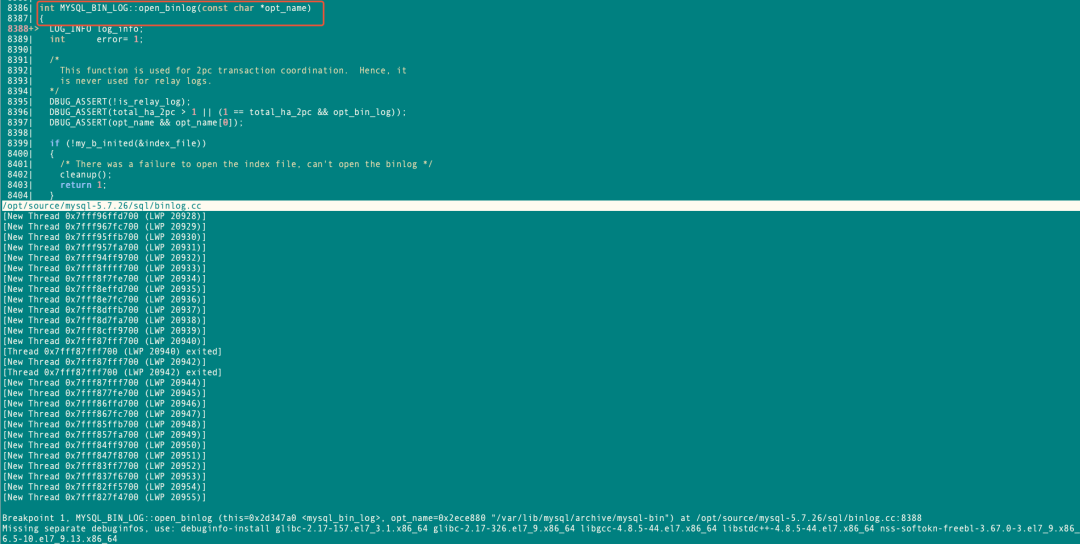Click 'Thread (LWP 20942) exited' message
The image size is (1080, 544).
click(112, 372)
